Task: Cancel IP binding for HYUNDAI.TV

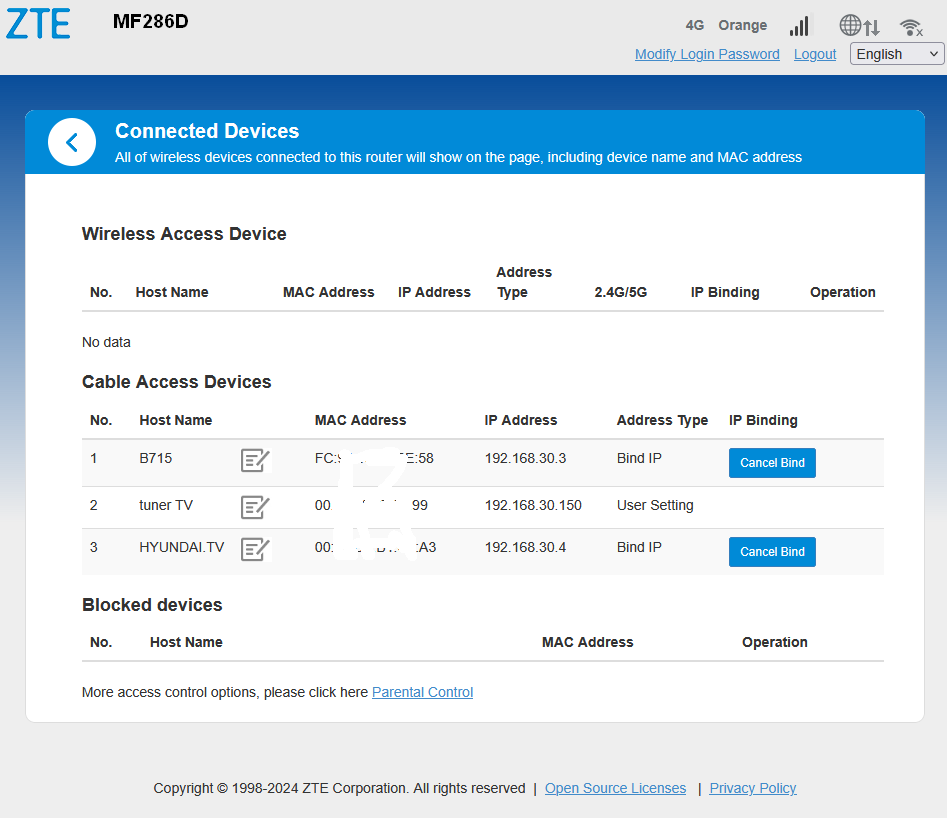Action: (x=772, y=552)
